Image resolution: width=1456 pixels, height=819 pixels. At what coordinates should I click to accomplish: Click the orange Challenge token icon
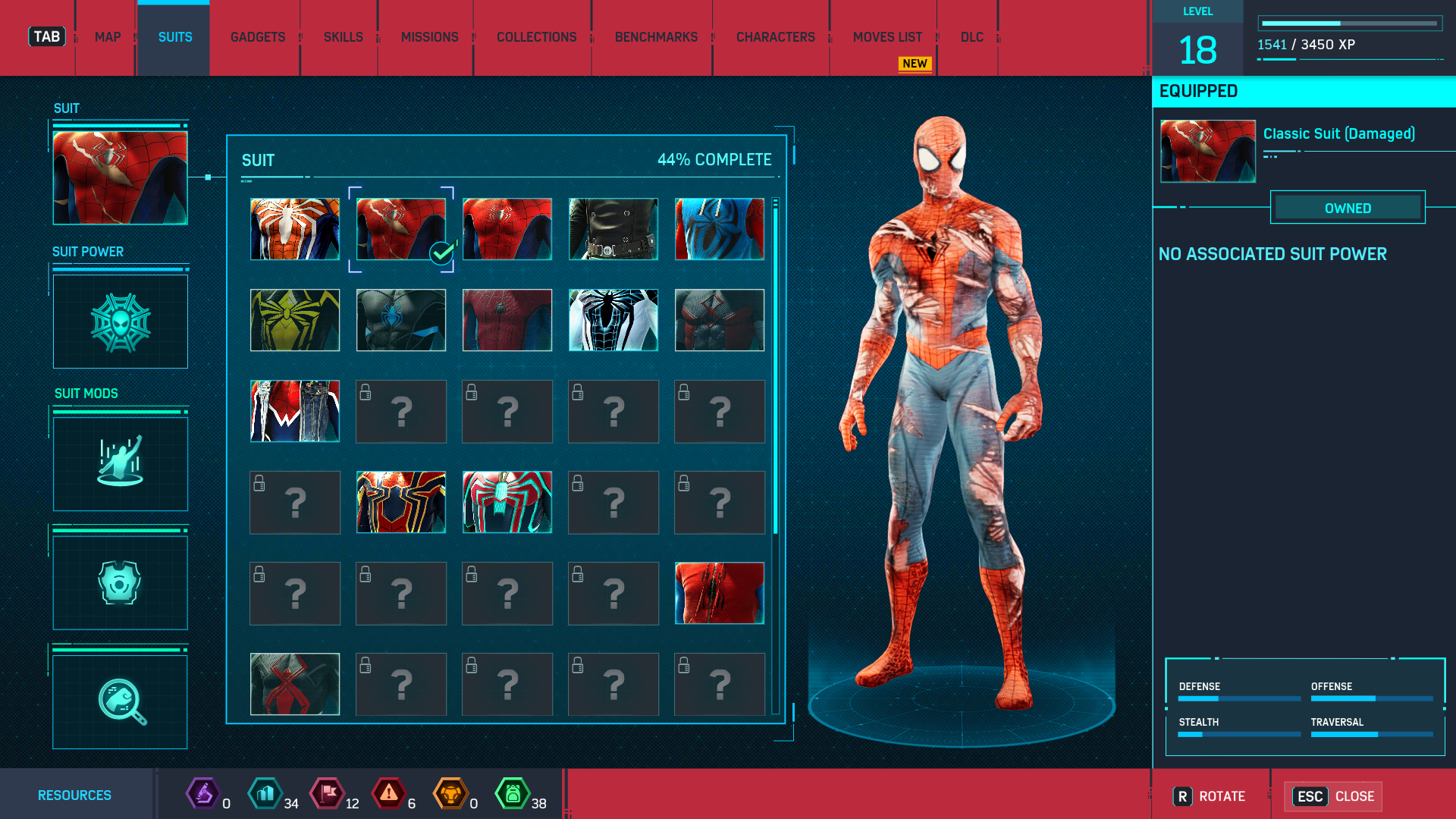click(450, 794)
